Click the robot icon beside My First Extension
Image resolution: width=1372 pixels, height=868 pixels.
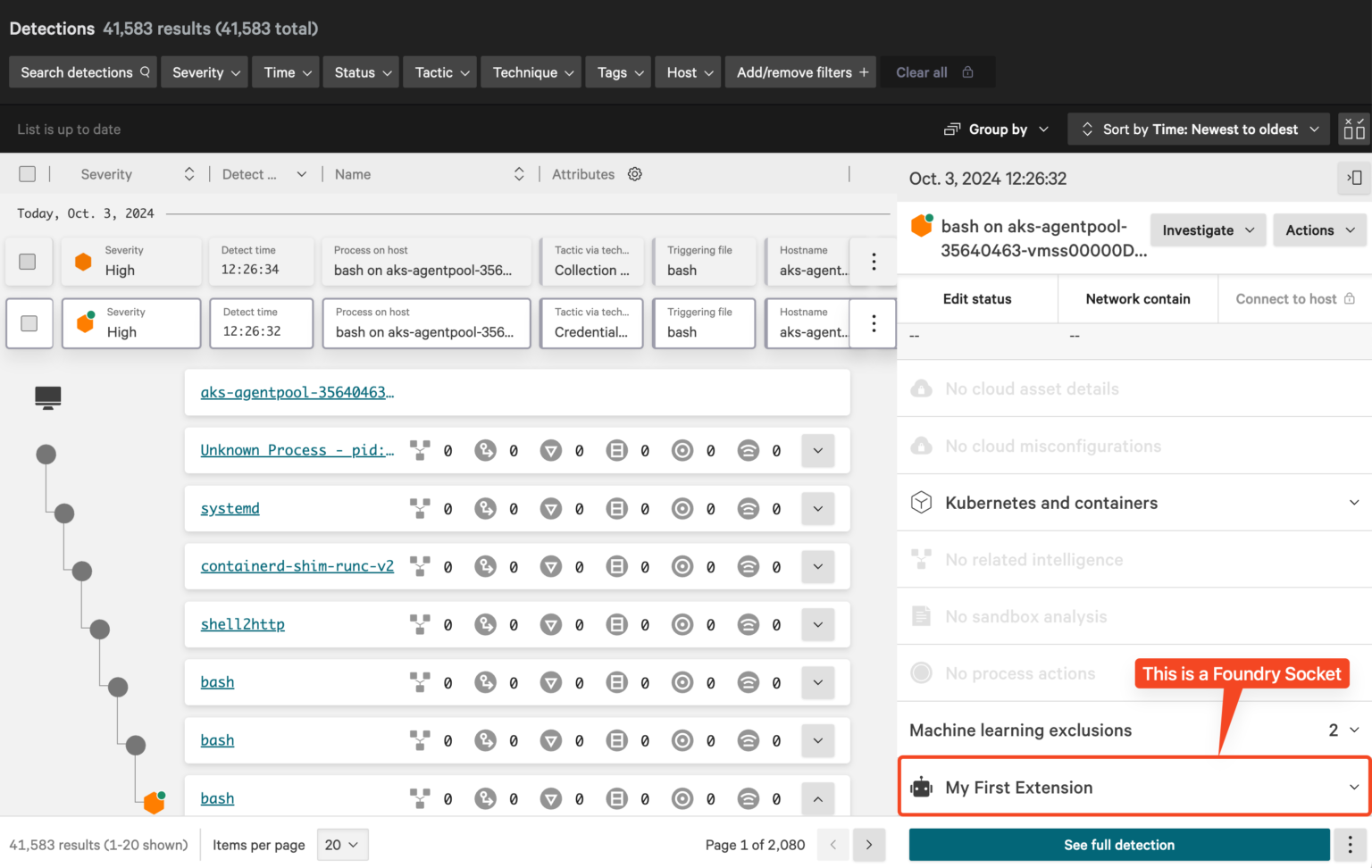click(921, 787)
